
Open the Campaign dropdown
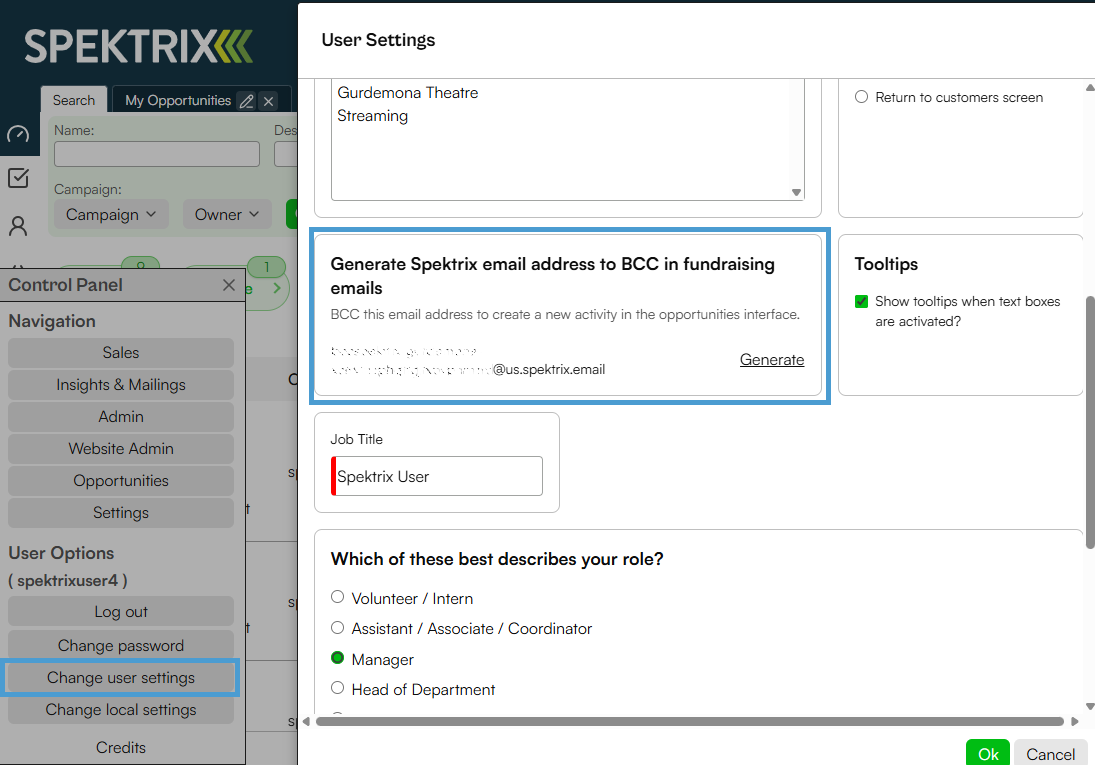[x=111, y=214]
